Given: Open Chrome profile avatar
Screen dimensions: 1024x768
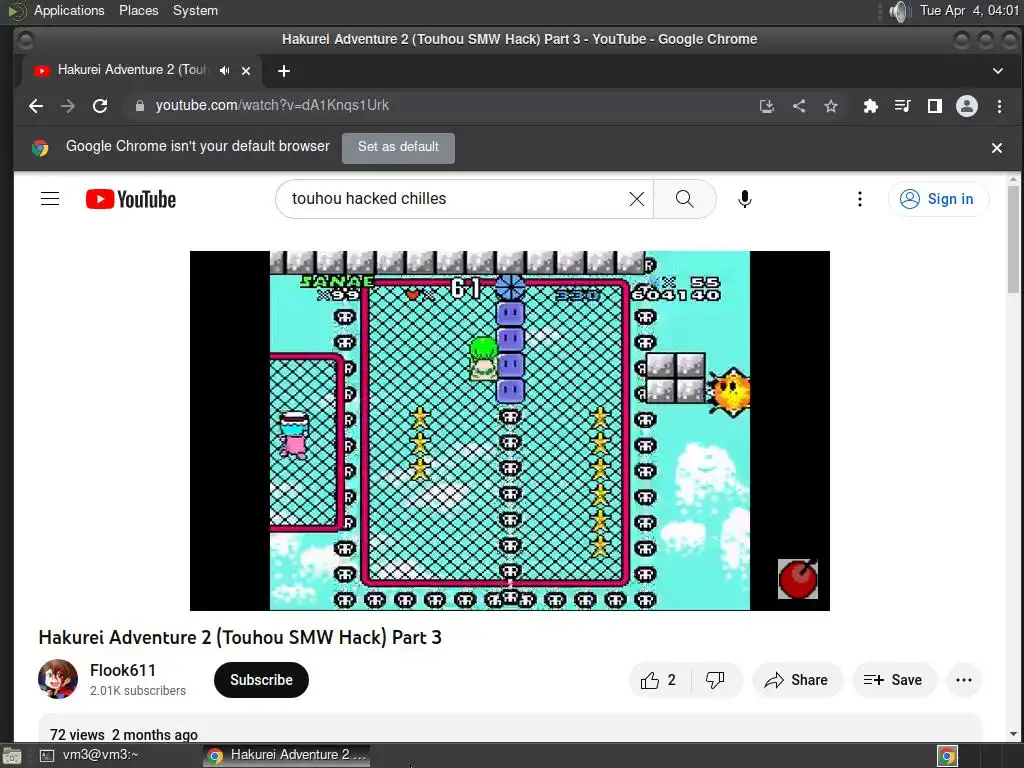Looking at the screenshot, I should tap(967, 106).
